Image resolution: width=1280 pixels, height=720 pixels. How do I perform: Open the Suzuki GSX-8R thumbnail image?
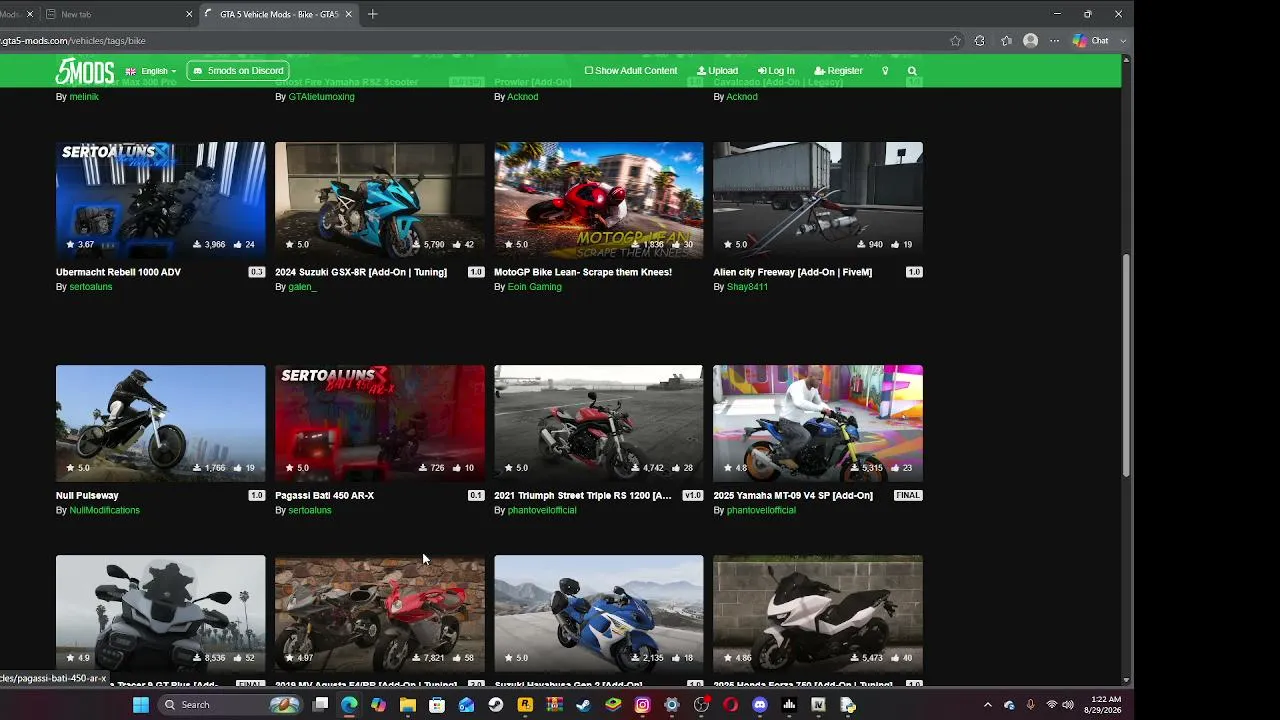coord(380,200)
